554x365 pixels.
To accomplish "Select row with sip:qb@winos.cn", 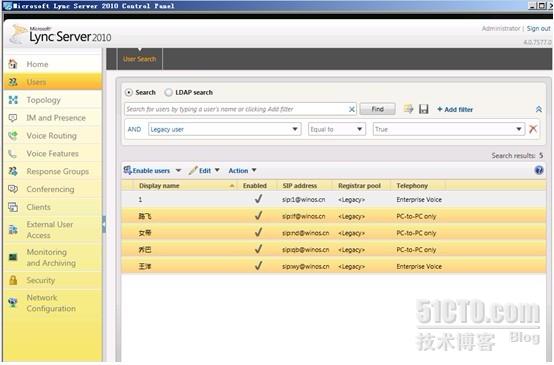I will [334, 250].
